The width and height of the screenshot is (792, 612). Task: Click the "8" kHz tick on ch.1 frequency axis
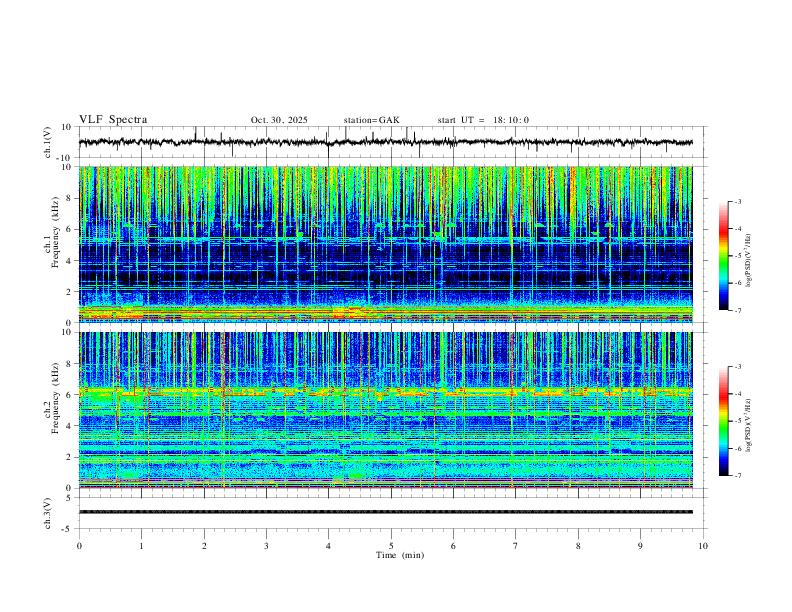tap(69, 198)
